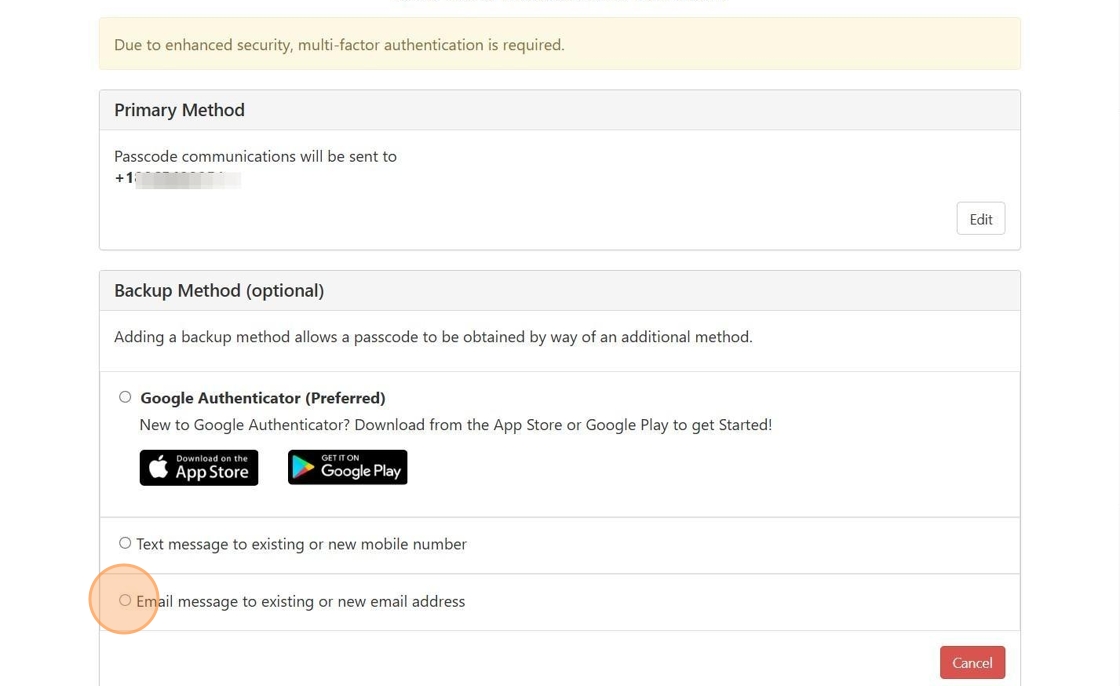Open the App Store download badge
The height and width of the screenshot is (686, 1120).
[199, 467]
